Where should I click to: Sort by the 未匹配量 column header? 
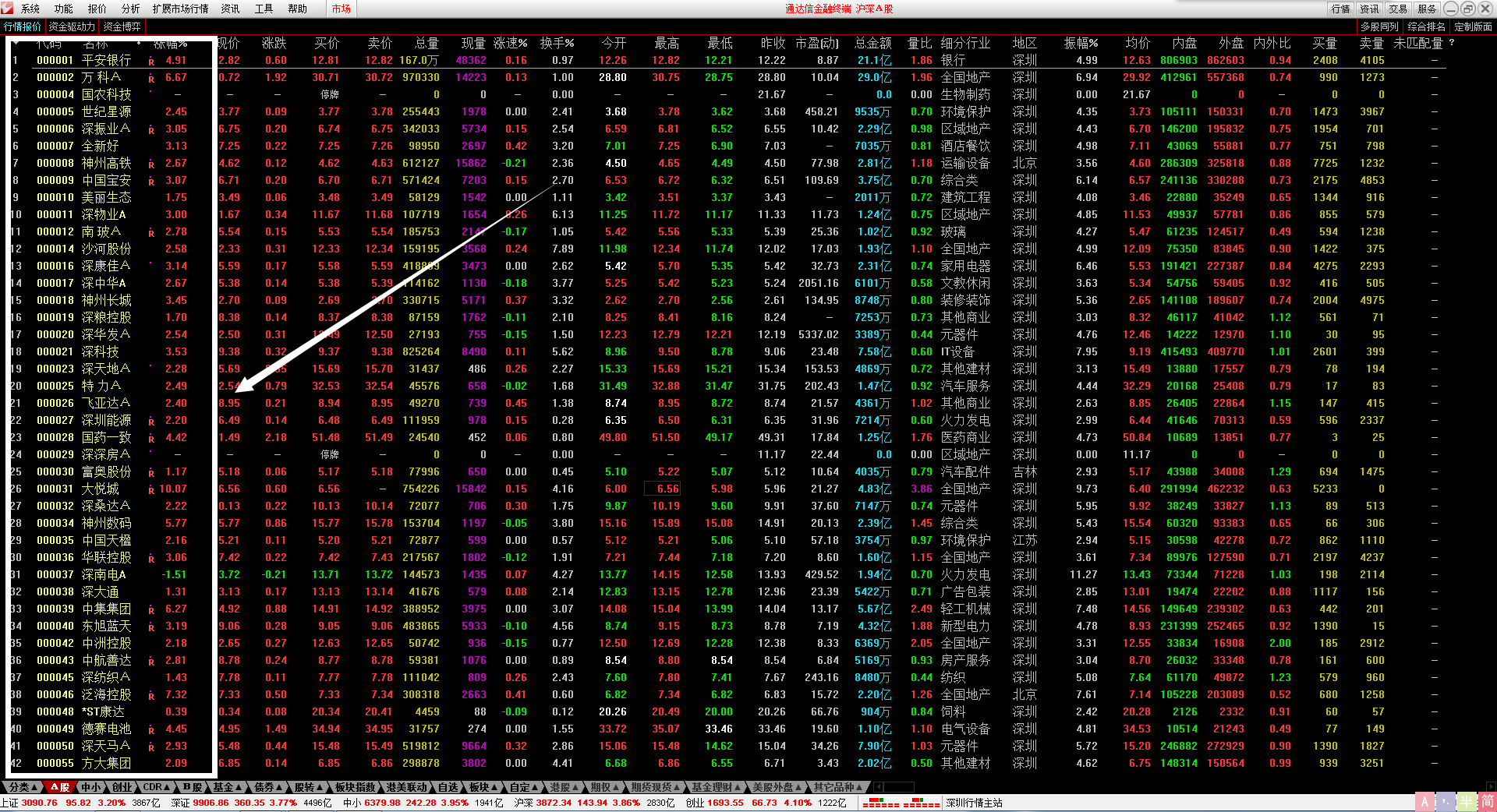tap(1418, 44)
